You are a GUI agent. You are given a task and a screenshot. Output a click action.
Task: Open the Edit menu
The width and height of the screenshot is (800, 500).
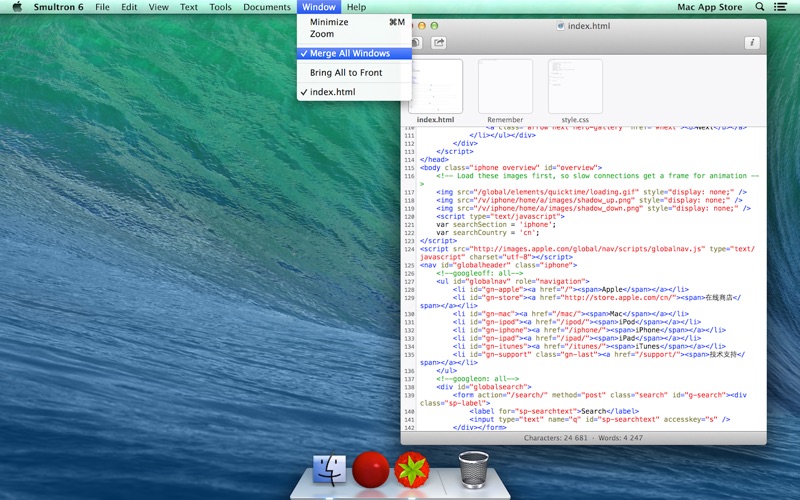[x=129, y=7]
